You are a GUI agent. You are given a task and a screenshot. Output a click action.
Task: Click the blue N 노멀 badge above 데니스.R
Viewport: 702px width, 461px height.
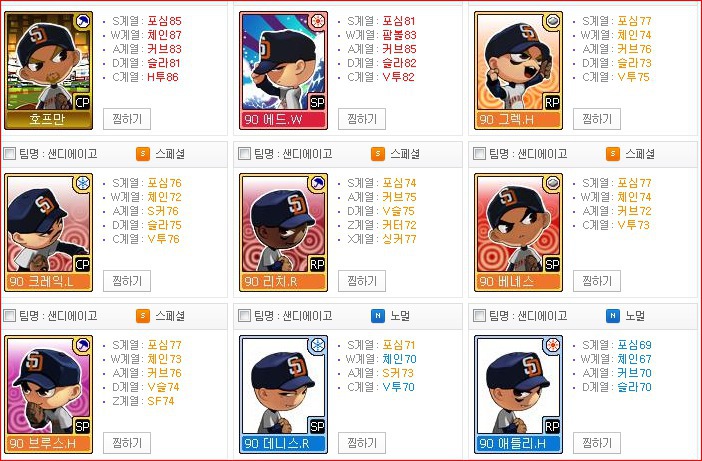pos(378,316)
